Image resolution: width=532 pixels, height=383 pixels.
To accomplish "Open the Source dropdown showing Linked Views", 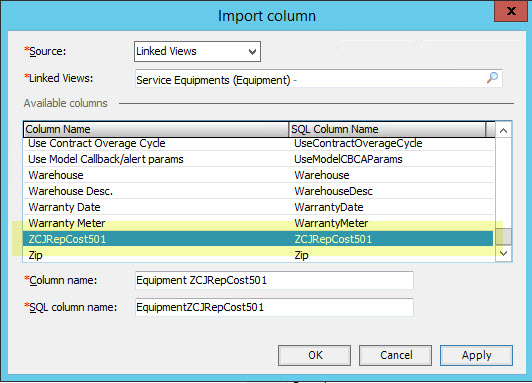I will 197,52.
